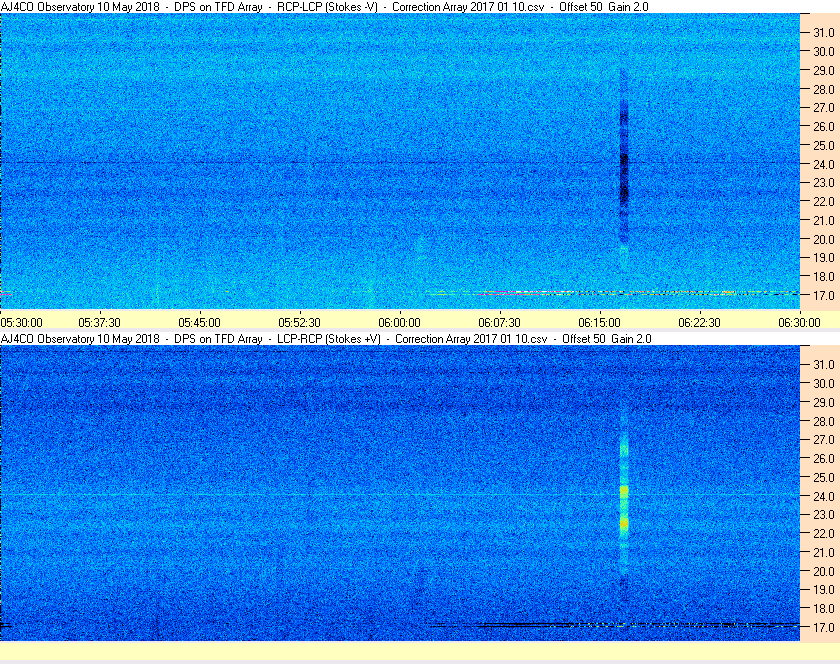Viewport: 840px width, 664px height.
Task: Select the 22.0 frequency label in Stokes -V chart
Action: [824, 202]
